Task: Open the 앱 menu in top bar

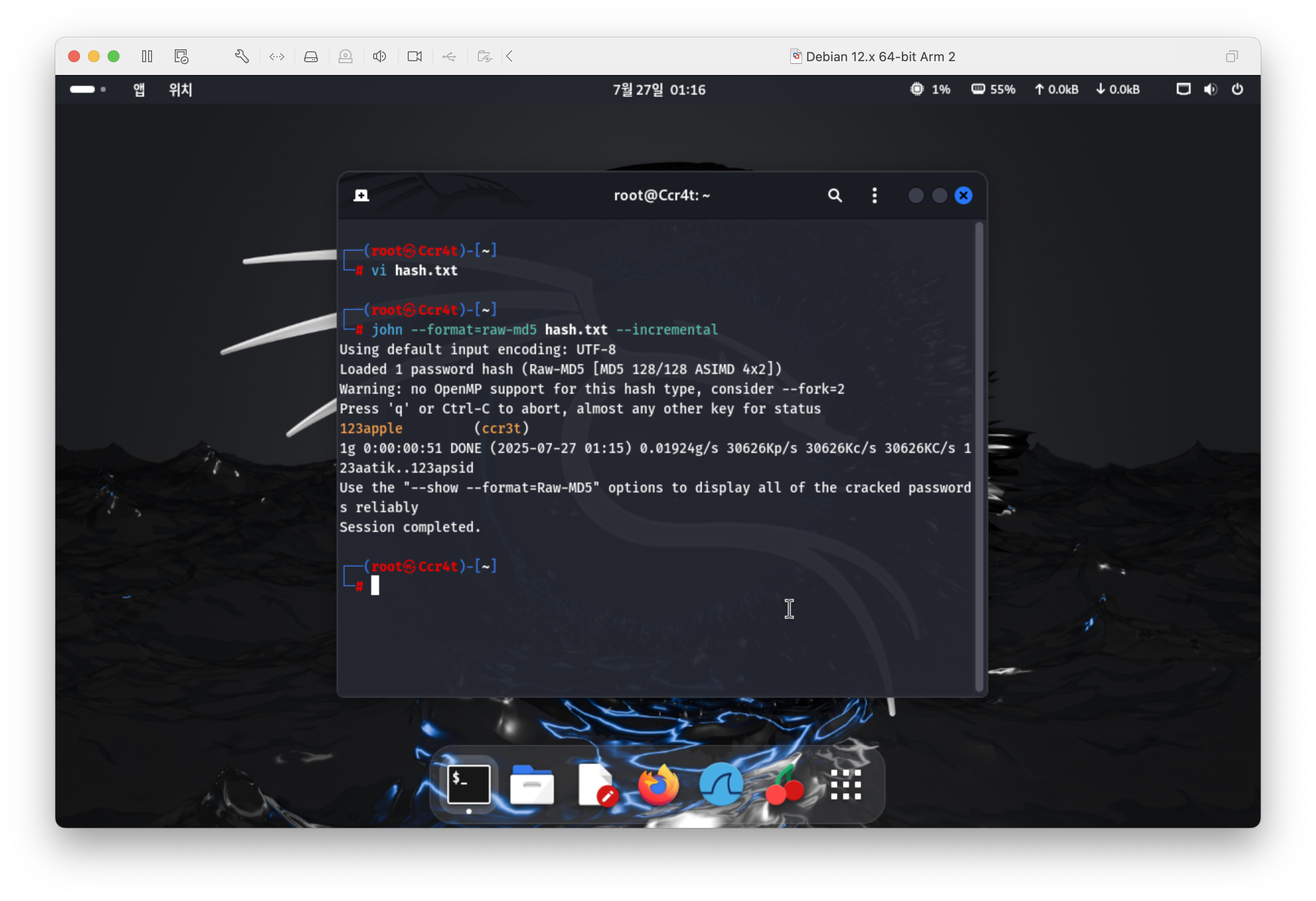Action: tap(139, 89)
